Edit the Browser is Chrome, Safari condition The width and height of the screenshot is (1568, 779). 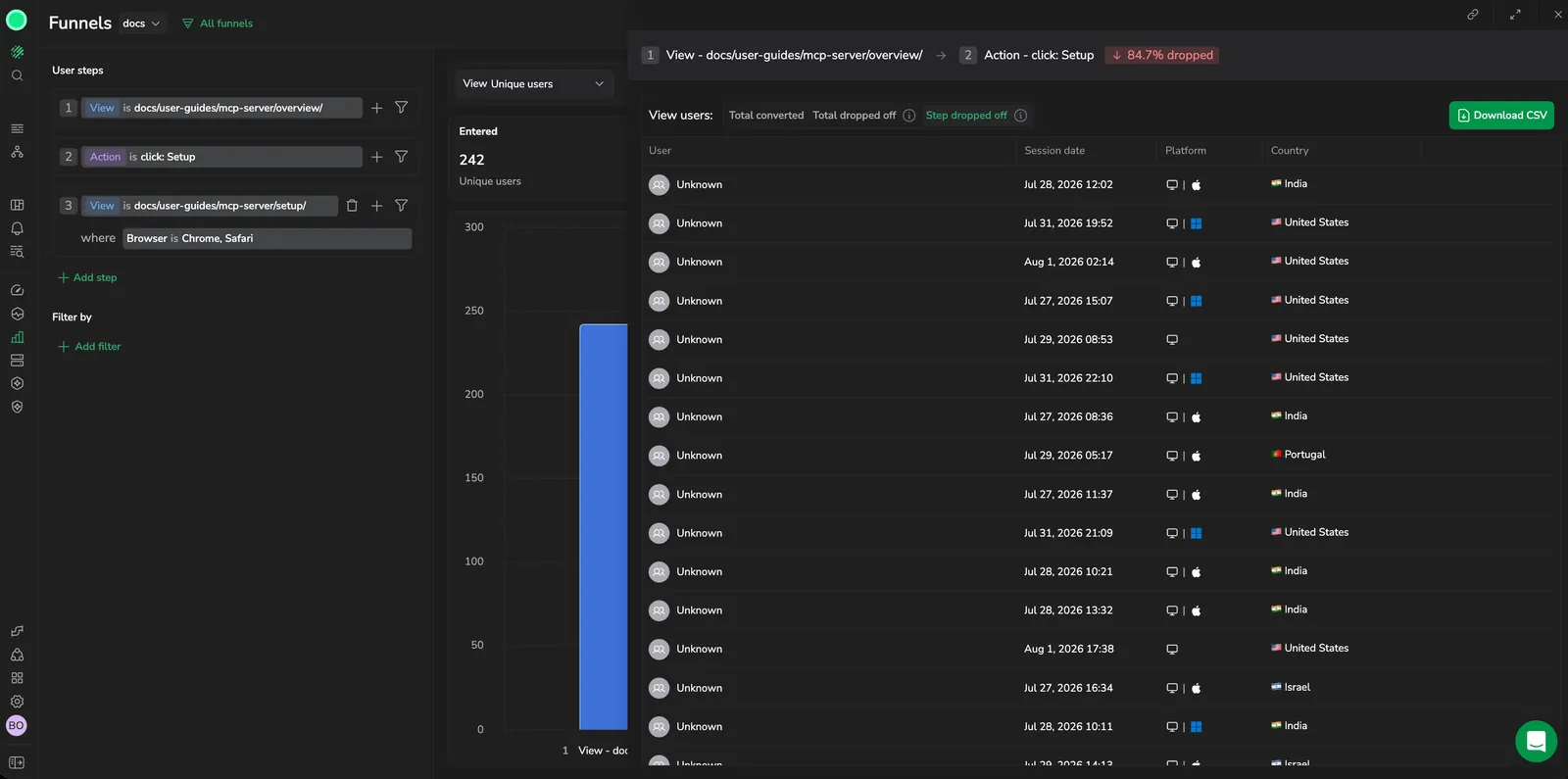pos(267,239)
